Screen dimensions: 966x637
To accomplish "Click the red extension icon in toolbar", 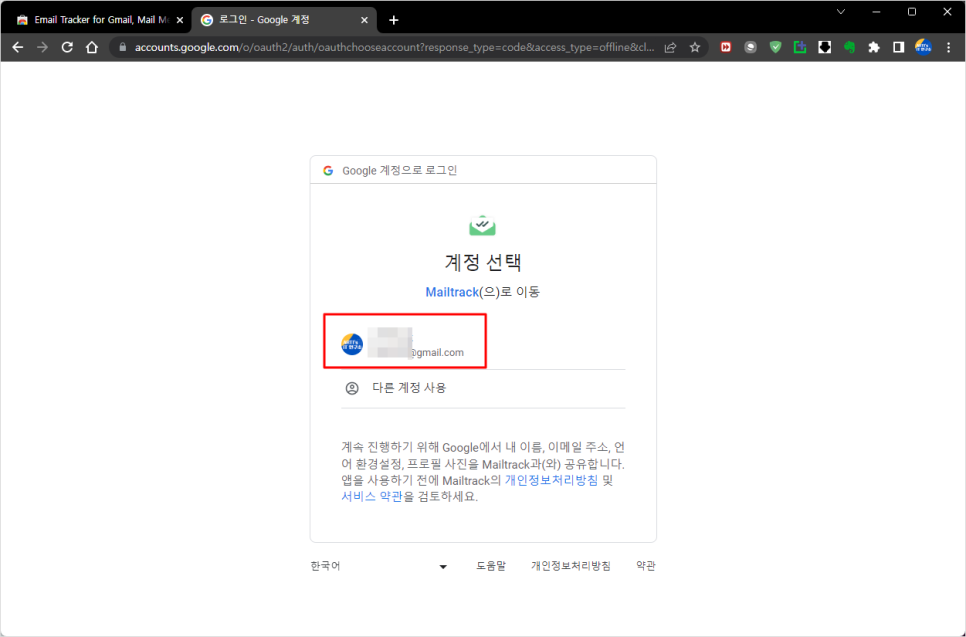I will (x=726, y=47).
